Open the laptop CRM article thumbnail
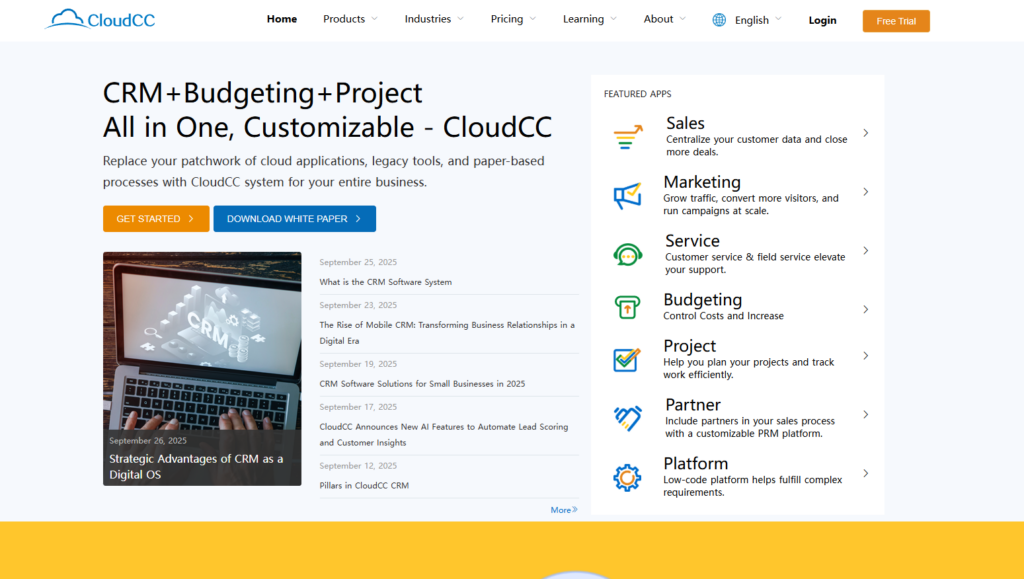Image resolution: width=1024 pixels, height=579 pixels. coord(202,340)
